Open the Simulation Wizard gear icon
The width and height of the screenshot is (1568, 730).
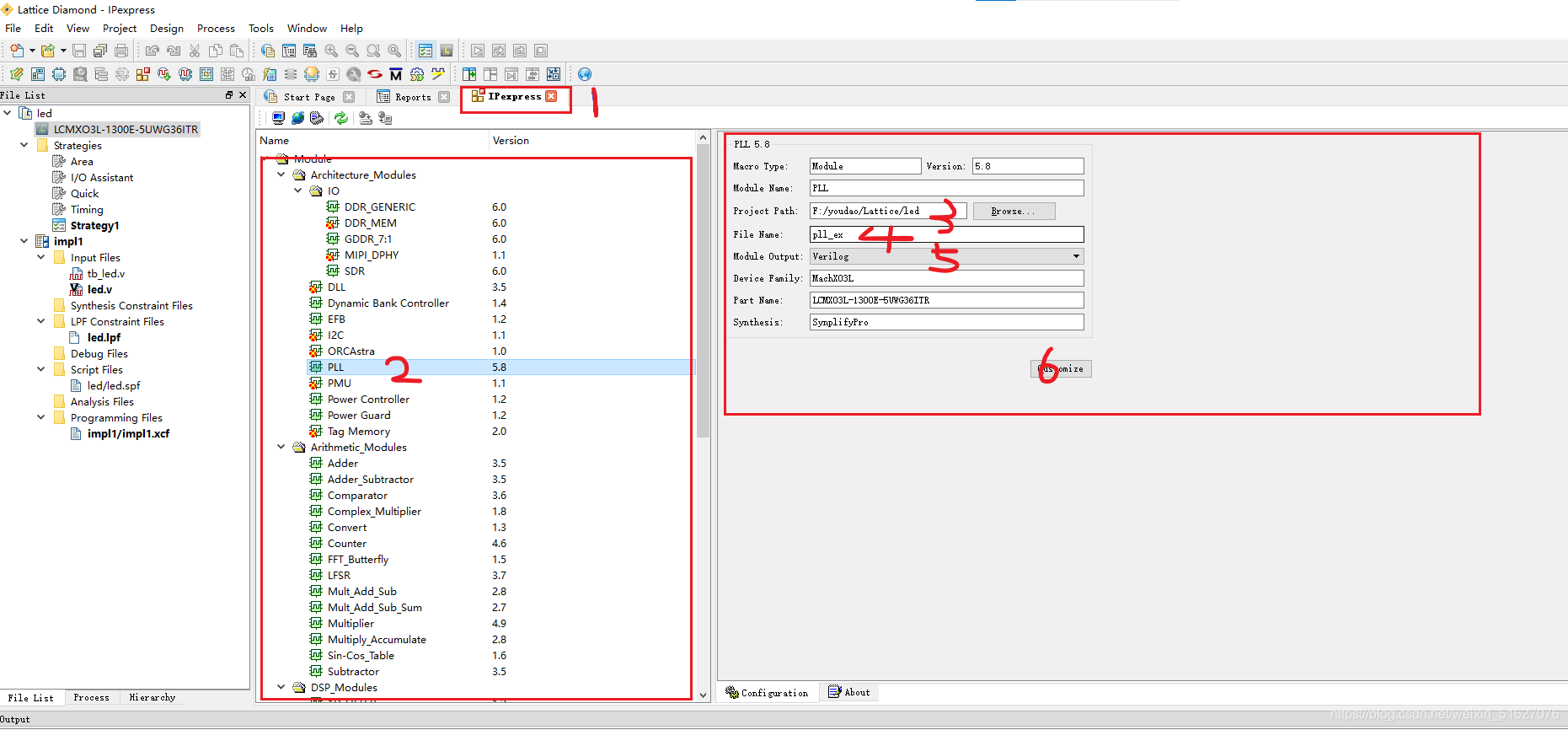point(417,74)
